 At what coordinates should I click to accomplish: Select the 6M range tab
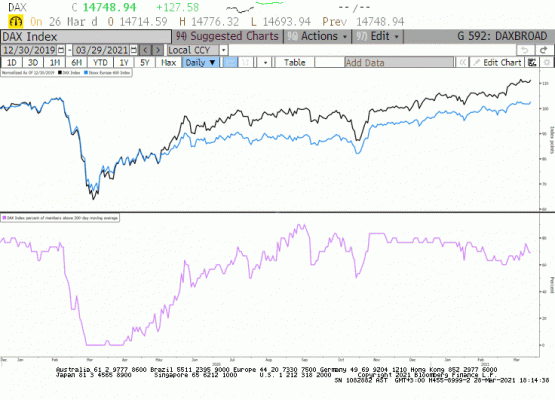click(76, 63)
